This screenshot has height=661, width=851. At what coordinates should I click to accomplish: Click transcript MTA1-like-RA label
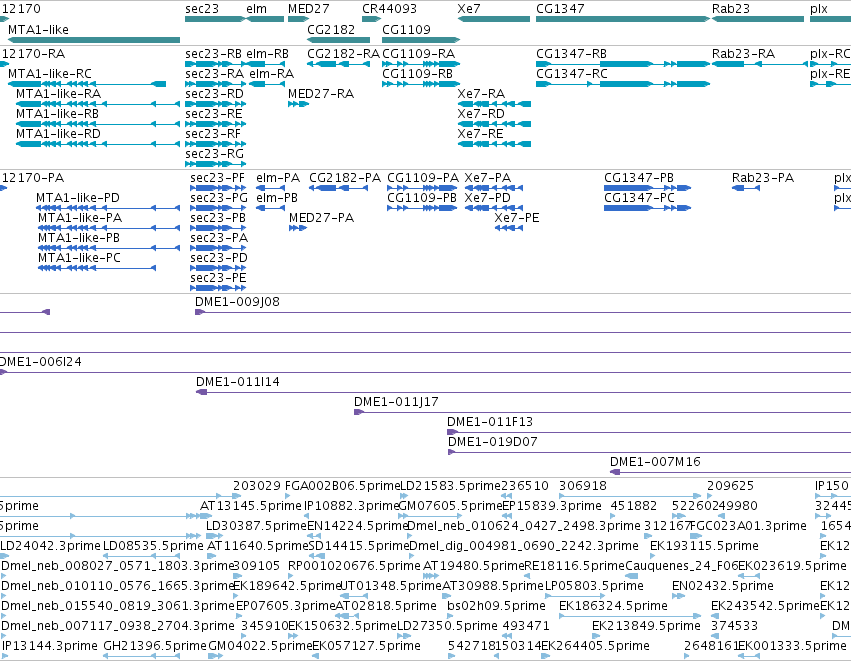(58, 94)
